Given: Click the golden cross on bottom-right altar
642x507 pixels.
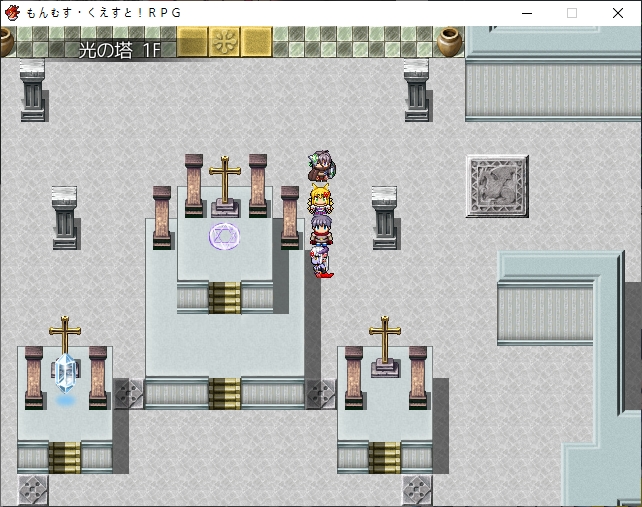Looking at the screenshot, I should (385, 346).
